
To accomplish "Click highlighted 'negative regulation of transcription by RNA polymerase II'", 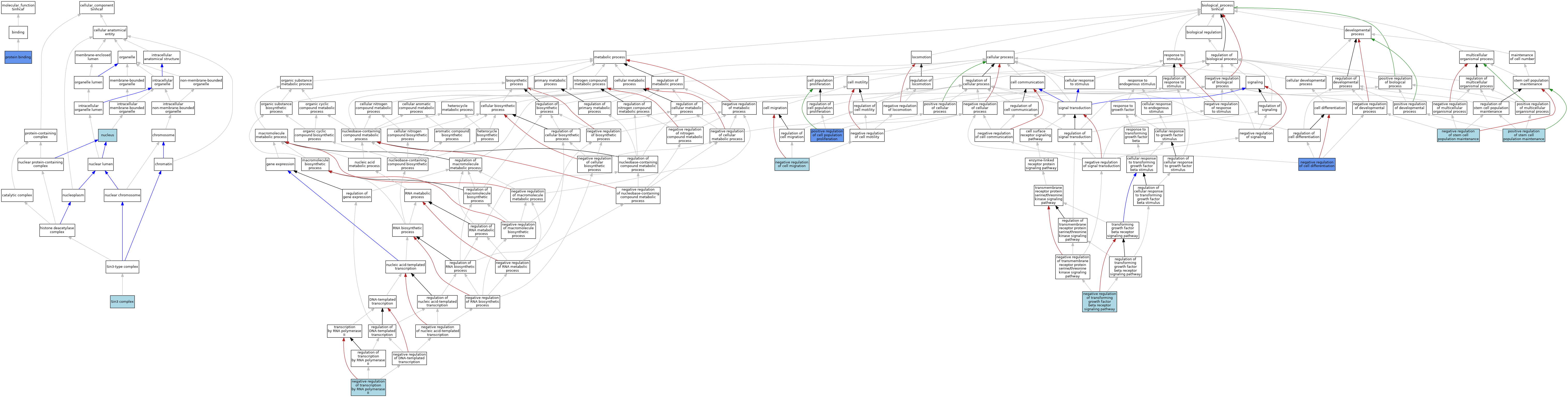I will 368,387.
